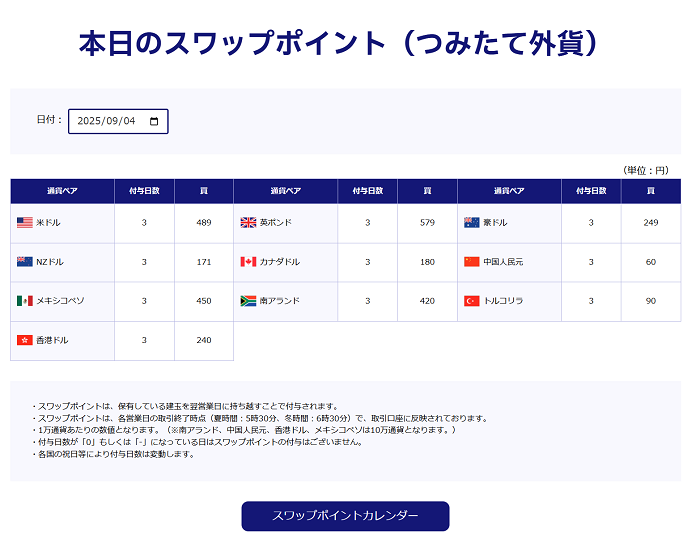Click the South African flag for 南アランド
700x551 pixels.
point(248,301)
